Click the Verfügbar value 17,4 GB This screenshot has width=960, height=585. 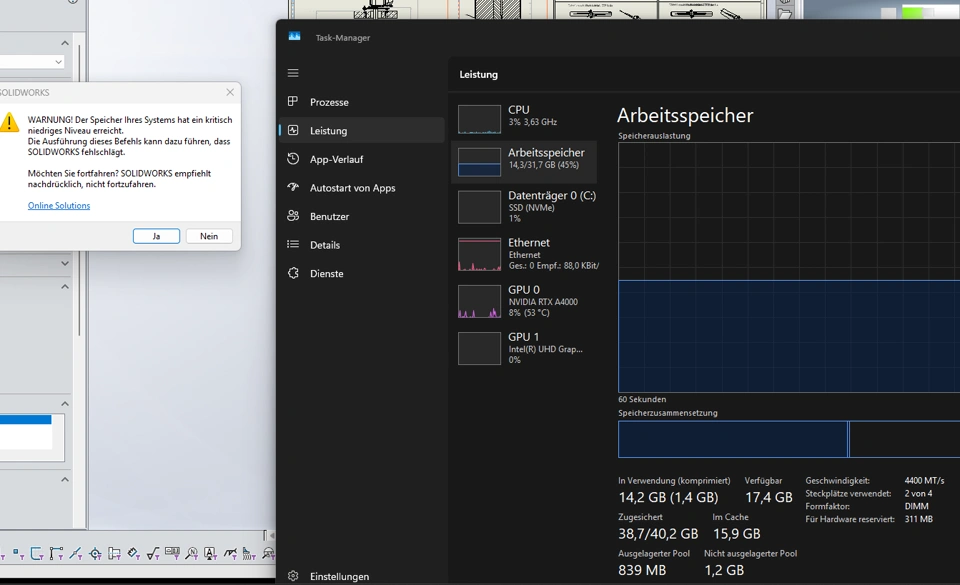tap(768, 497)
